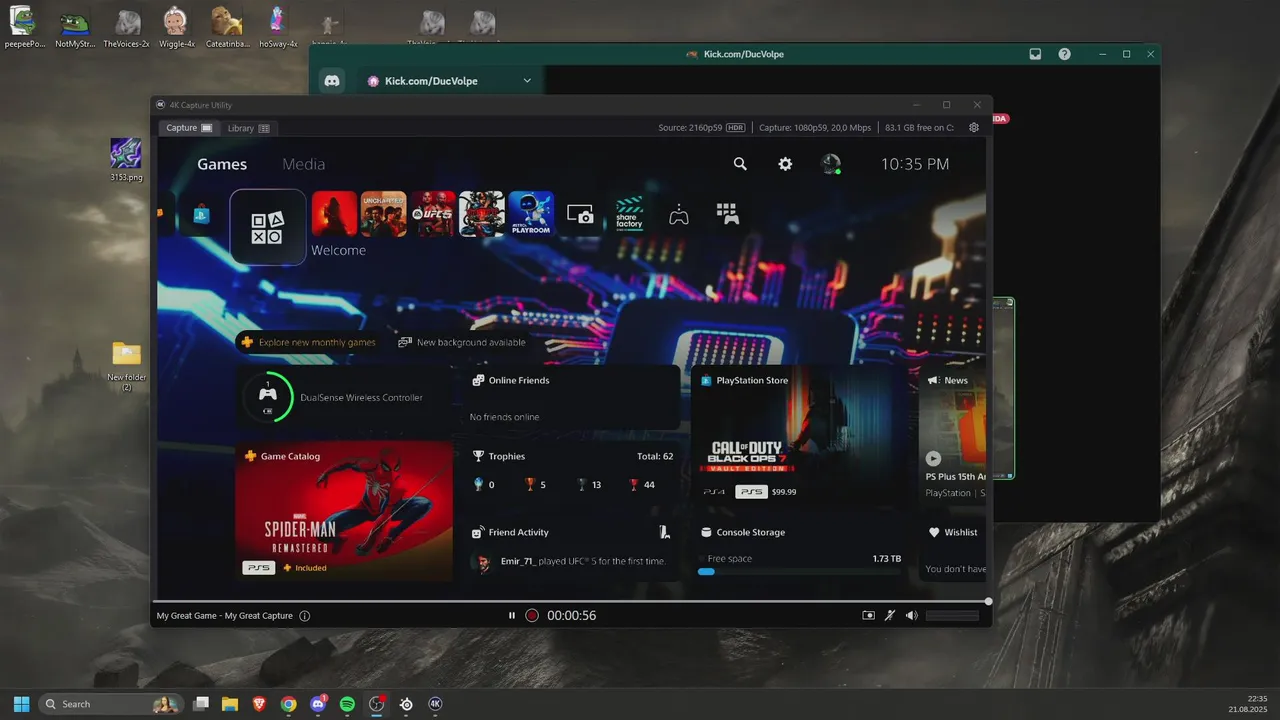Open New folder (2) on desktop
Image resolution: width=1280 pixels, height=720 pixels.
[x=127, y=365]
